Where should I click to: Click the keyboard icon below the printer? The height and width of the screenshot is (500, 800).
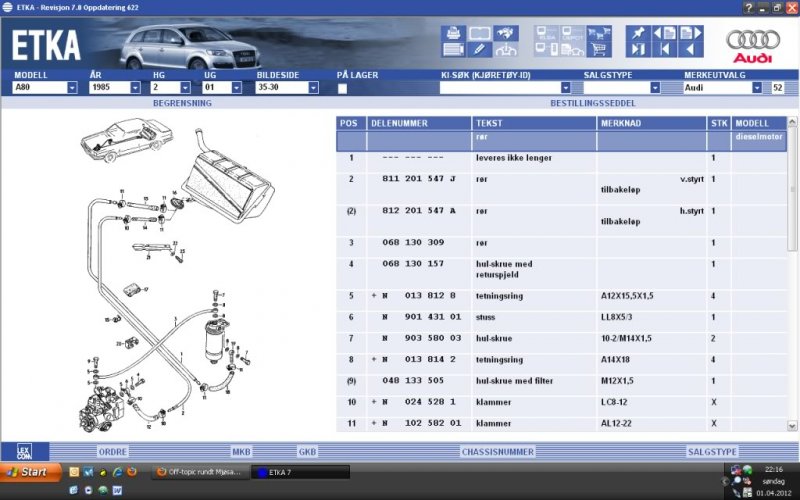pyautogui.click(x=452, y=49)
